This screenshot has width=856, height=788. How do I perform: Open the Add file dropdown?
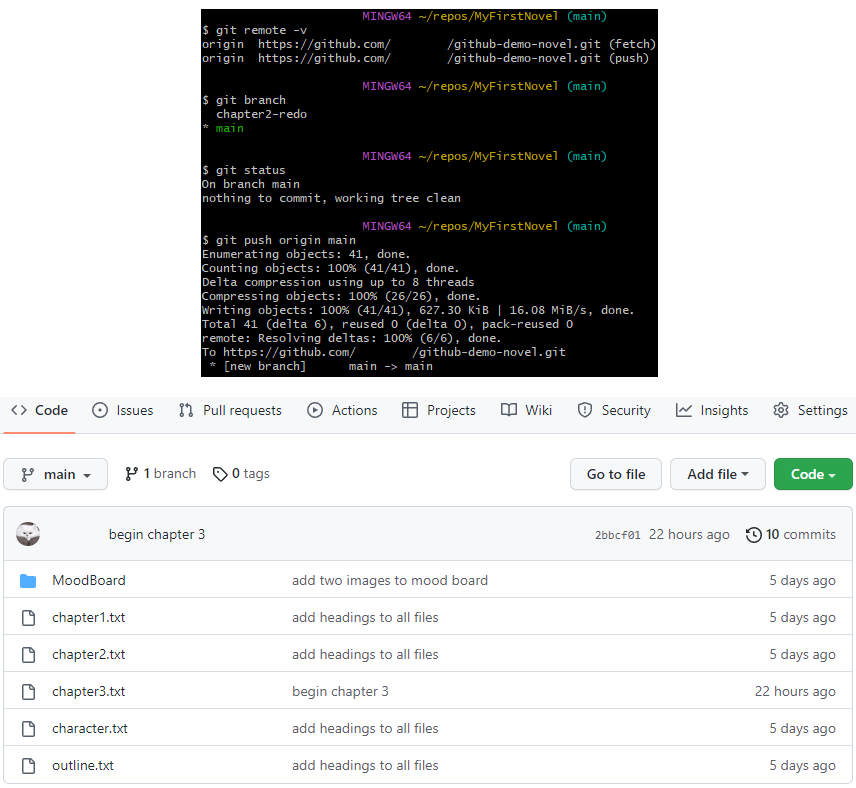717,474
